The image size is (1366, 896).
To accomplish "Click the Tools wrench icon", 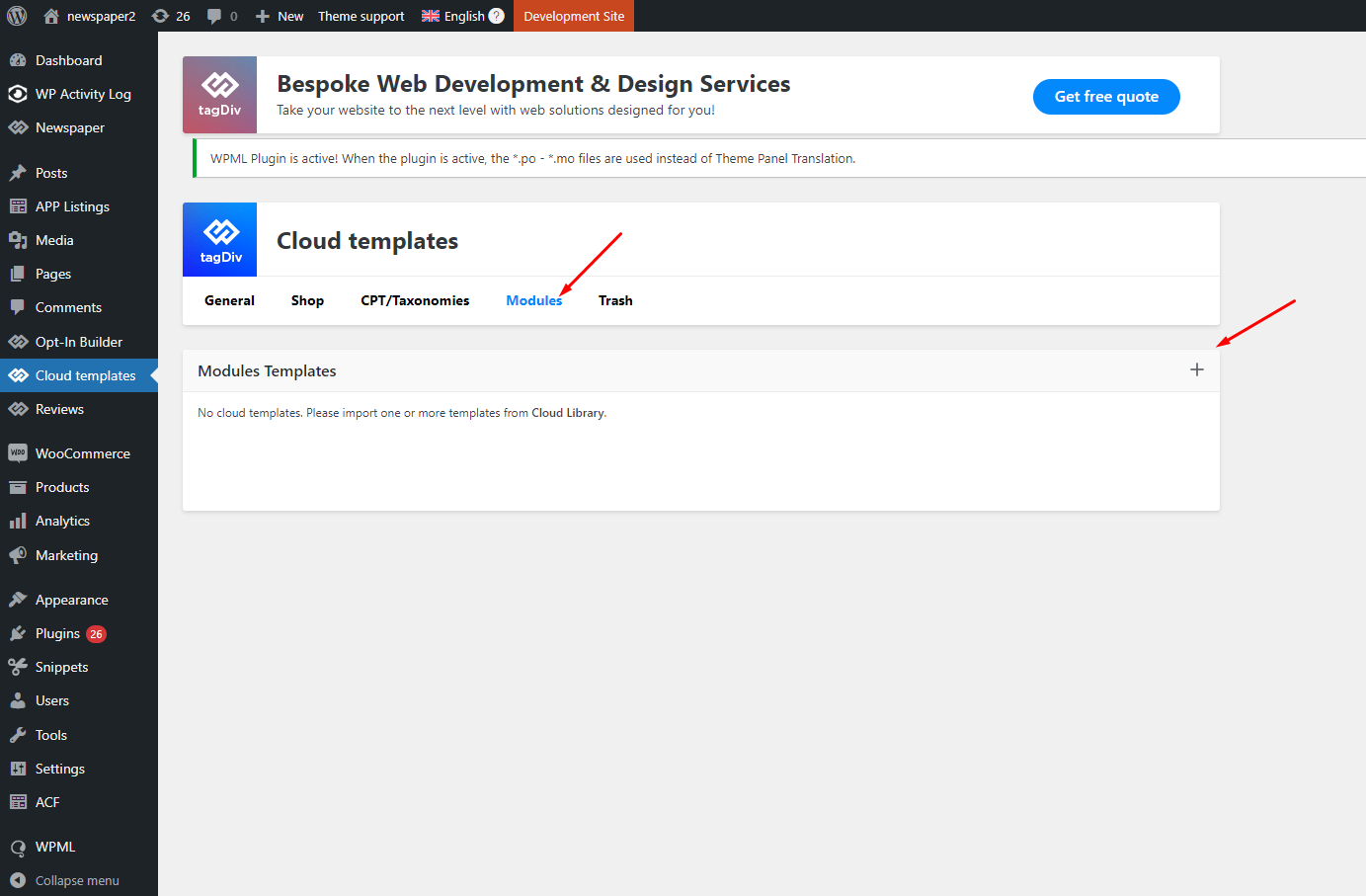I will pos(18,735).
